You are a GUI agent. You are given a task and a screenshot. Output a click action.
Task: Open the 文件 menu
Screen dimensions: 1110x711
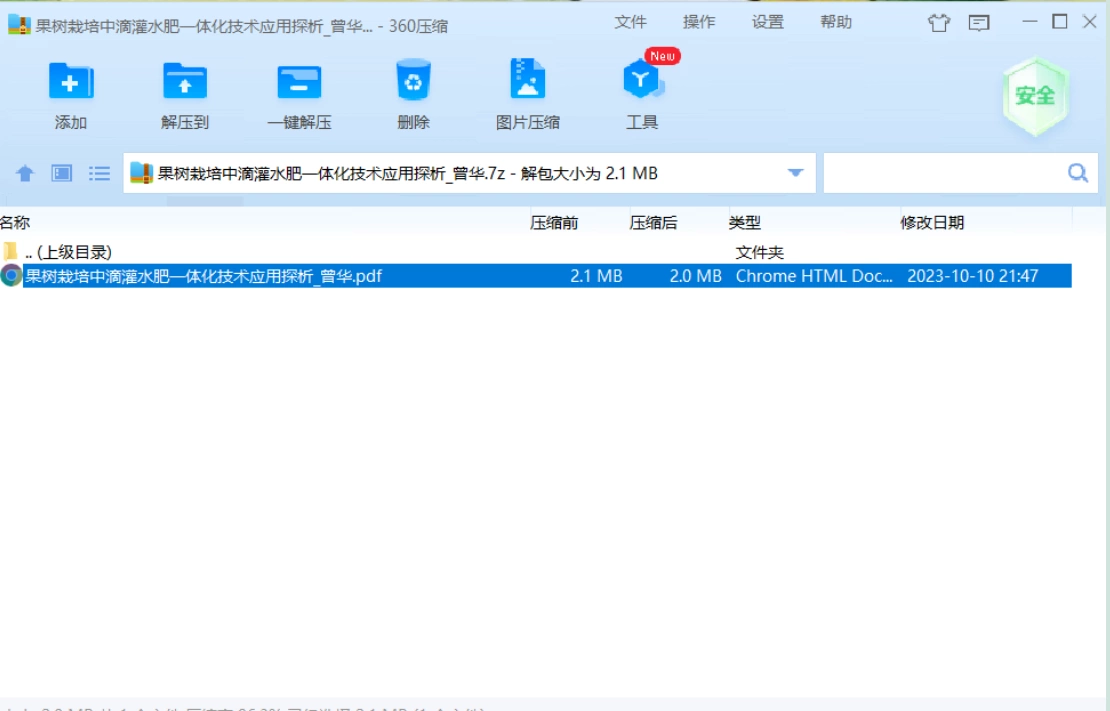point(630,22)
